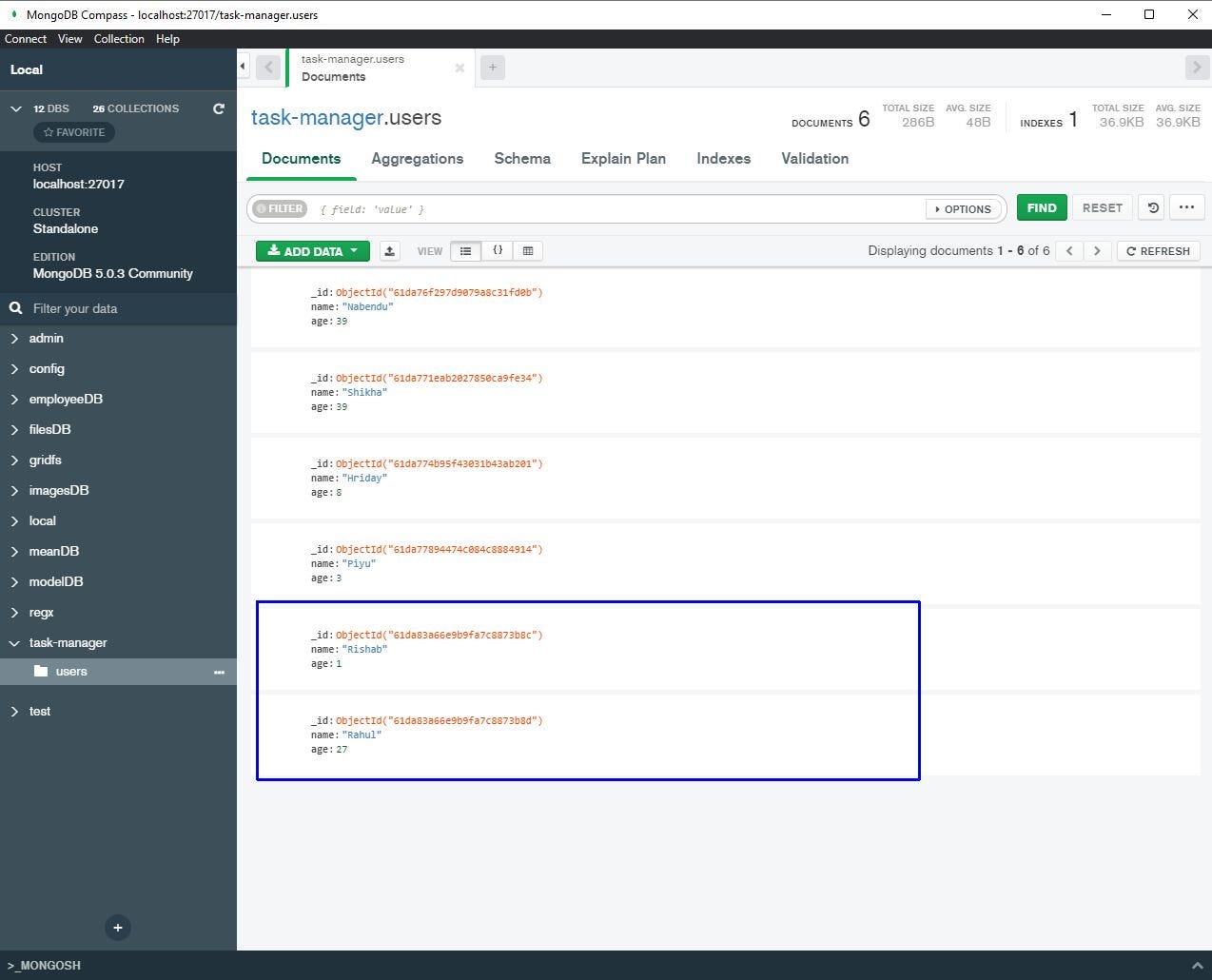Switch to the Validation tab

(x=815, y=159)
